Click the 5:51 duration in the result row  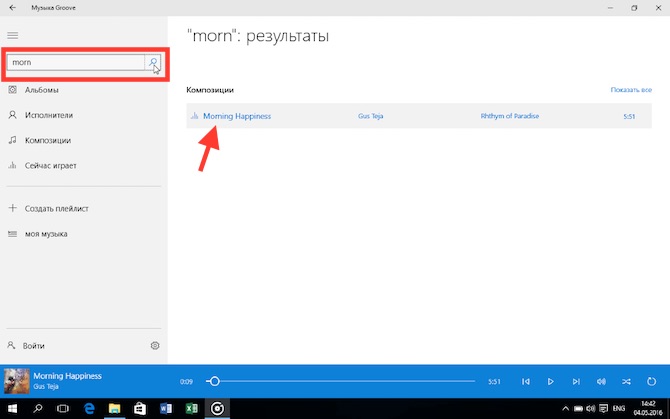pyautogui.click(x=629, y=117)
